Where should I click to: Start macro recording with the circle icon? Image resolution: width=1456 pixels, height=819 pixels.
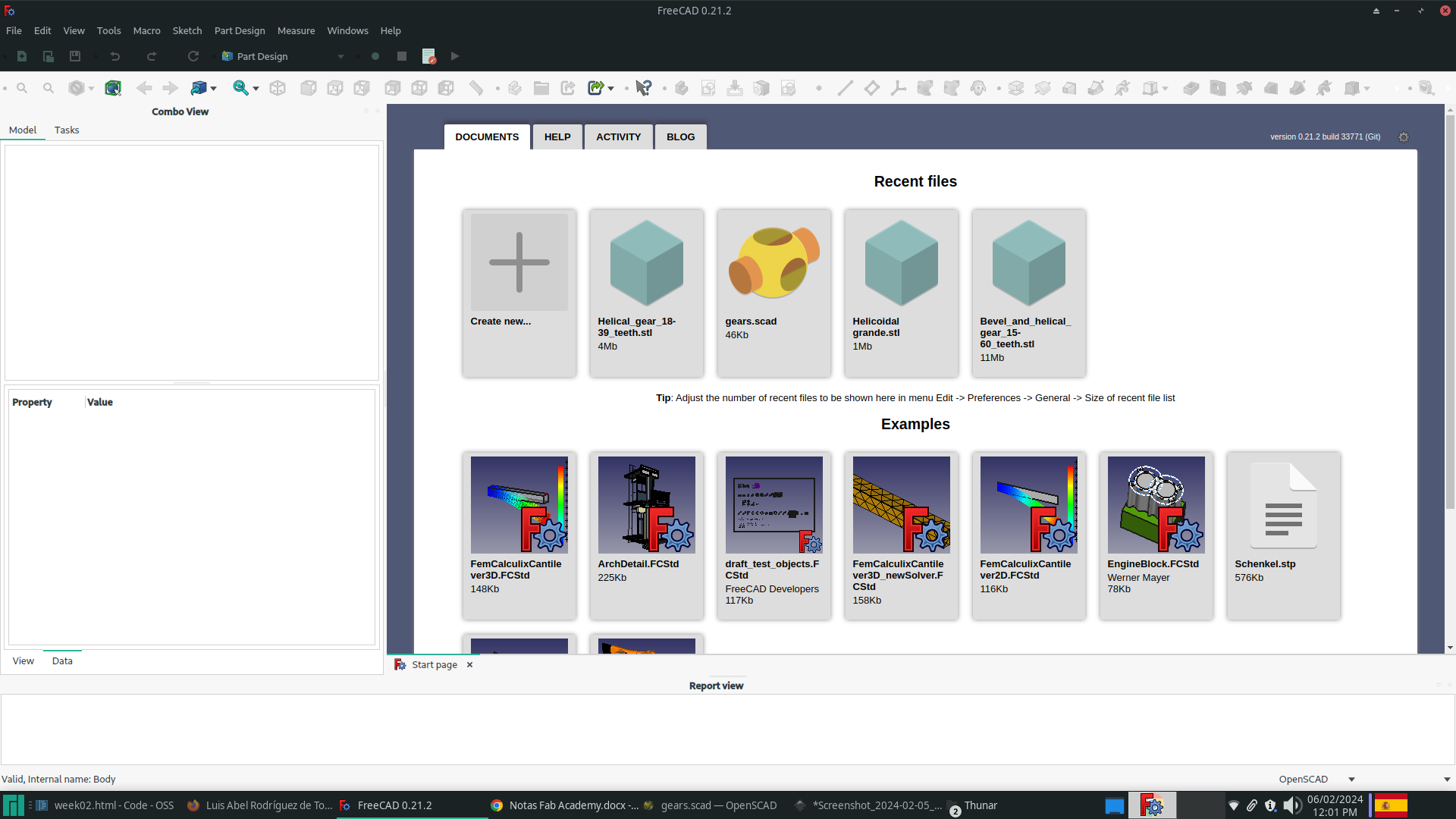[375, 56]
